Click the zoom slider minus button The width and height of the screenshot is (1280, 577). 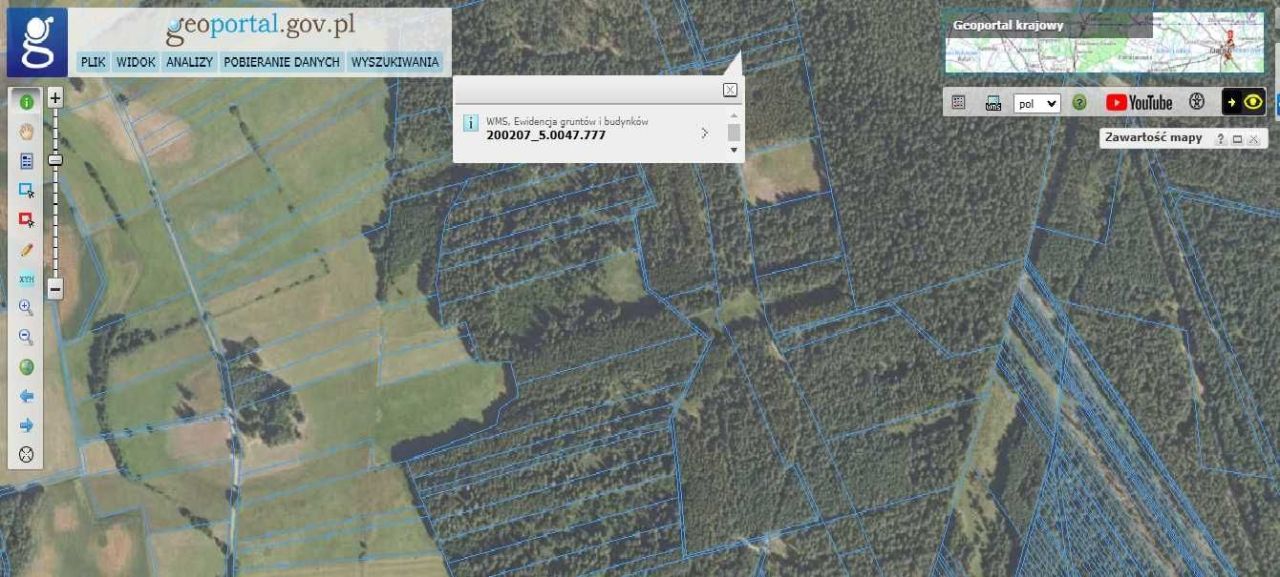tap(55, 289)
